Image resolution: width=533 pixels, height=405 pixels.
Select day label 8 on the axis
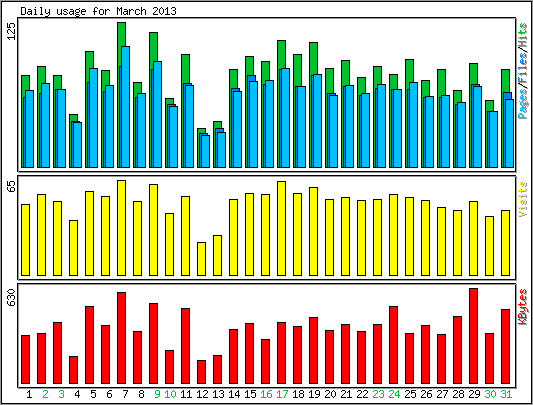[141, 394]
